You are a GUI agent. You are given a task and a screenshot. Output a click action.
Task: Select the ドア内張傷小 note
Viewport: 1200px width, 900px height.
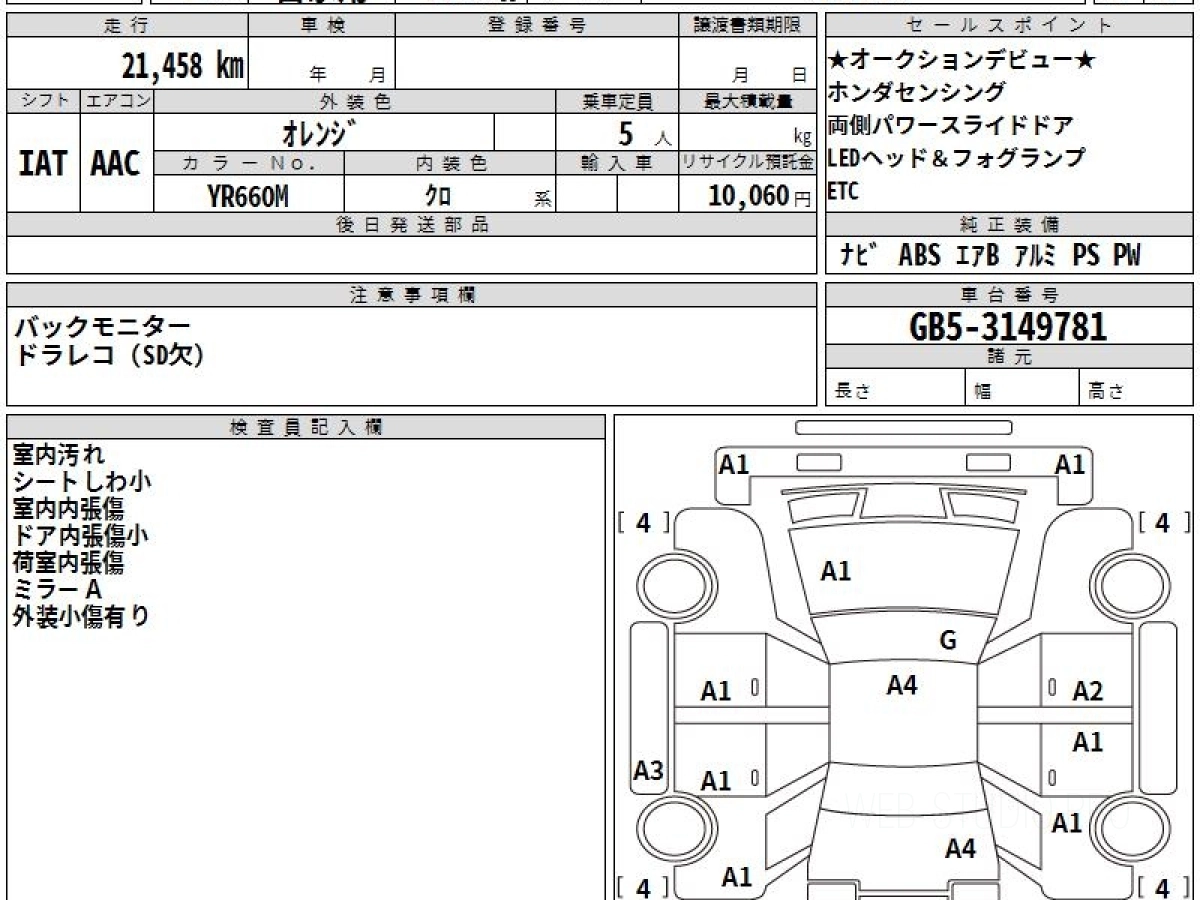(80, 535)
